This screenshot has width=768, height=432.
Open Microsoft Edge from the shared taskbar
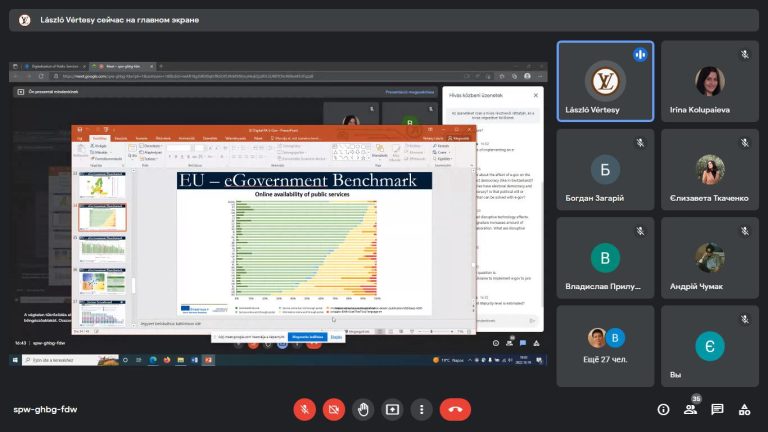153,360
